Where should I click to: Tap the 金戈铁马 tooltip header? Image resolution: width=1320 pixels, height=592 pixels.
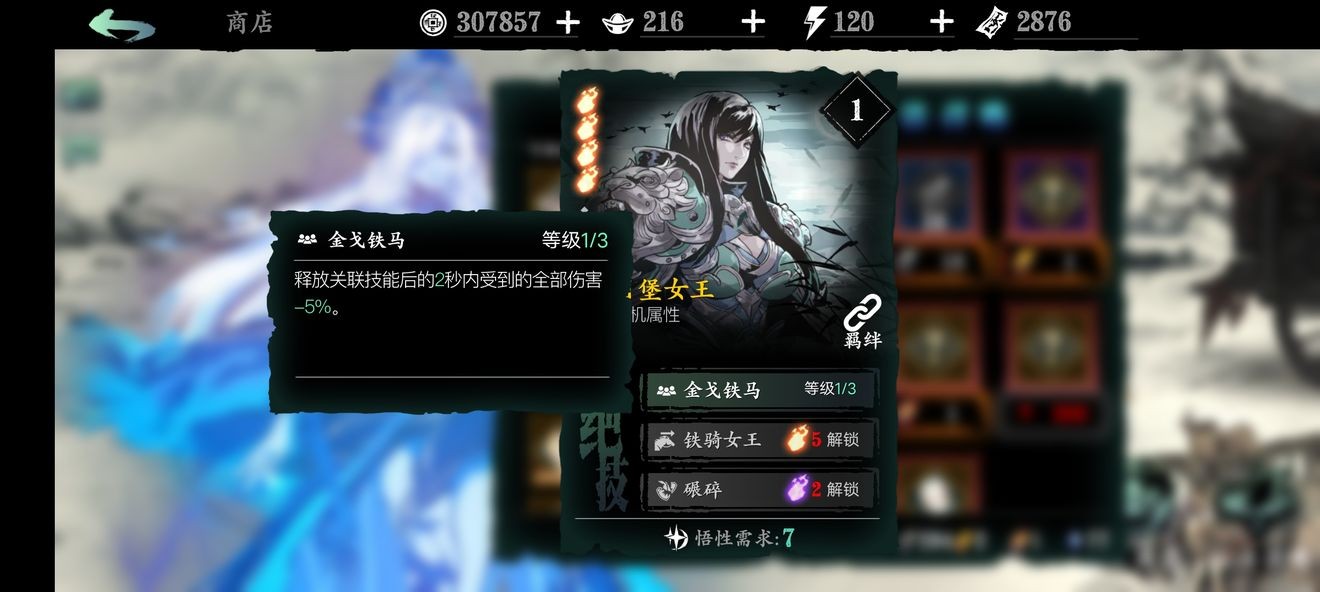pyautogui.click(x=452, y=240)
